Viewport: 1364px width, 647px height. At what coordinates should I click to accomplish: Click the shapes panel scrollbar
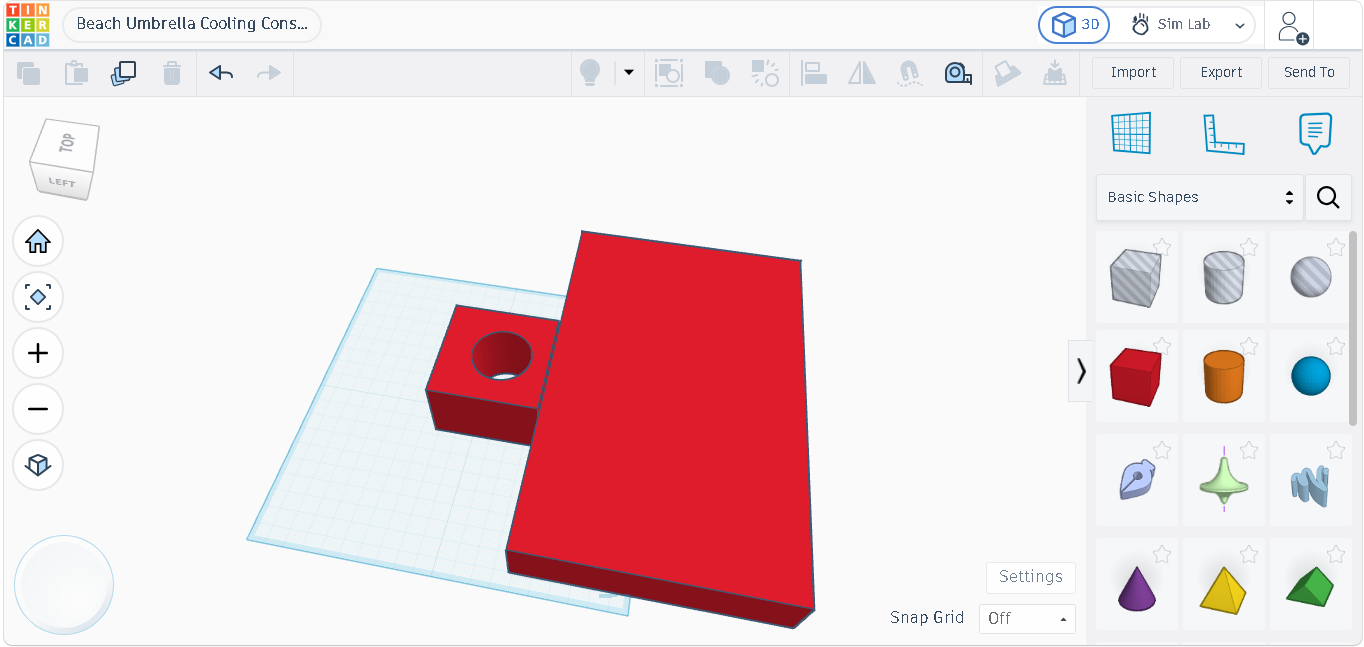tap(1354, 329)
